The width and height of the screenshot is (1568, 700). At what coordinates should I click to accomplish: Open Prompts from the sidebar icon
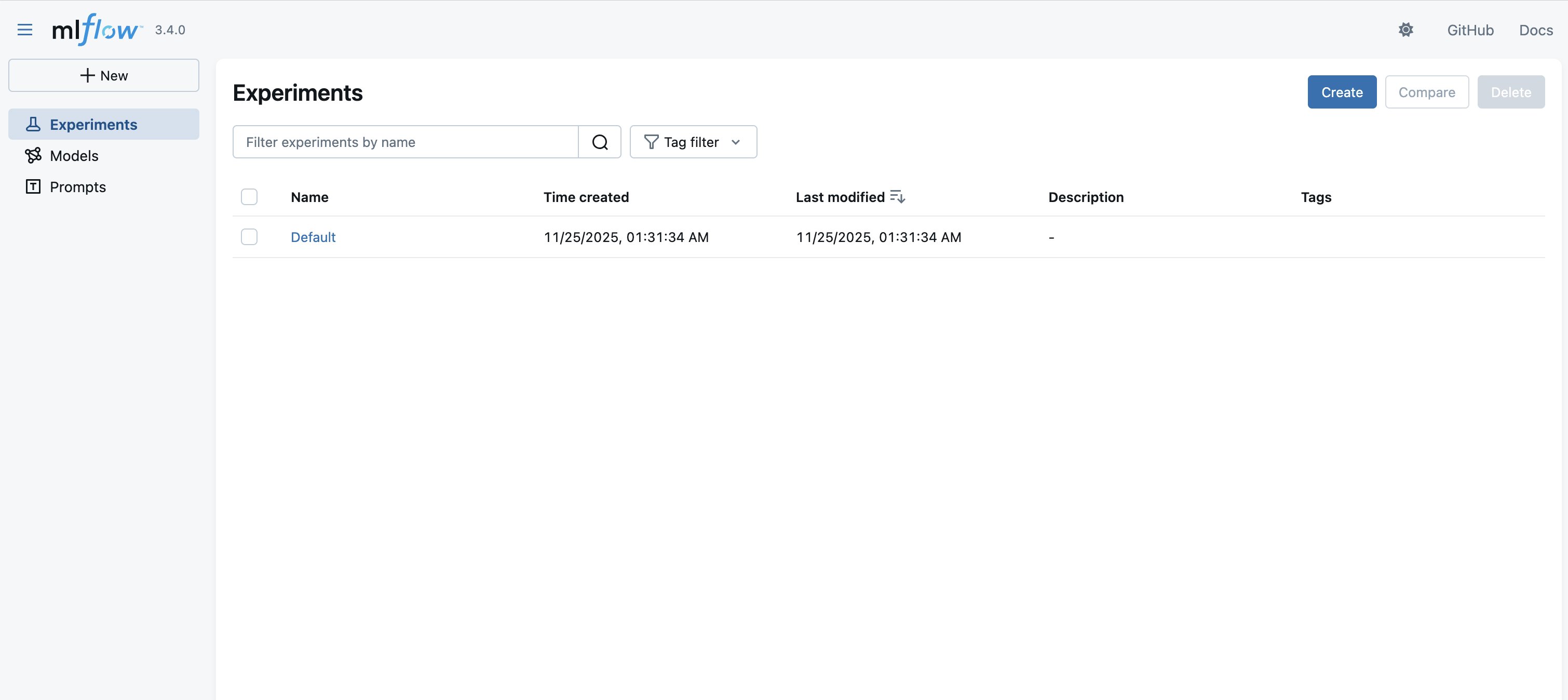[x=33, y=187]
